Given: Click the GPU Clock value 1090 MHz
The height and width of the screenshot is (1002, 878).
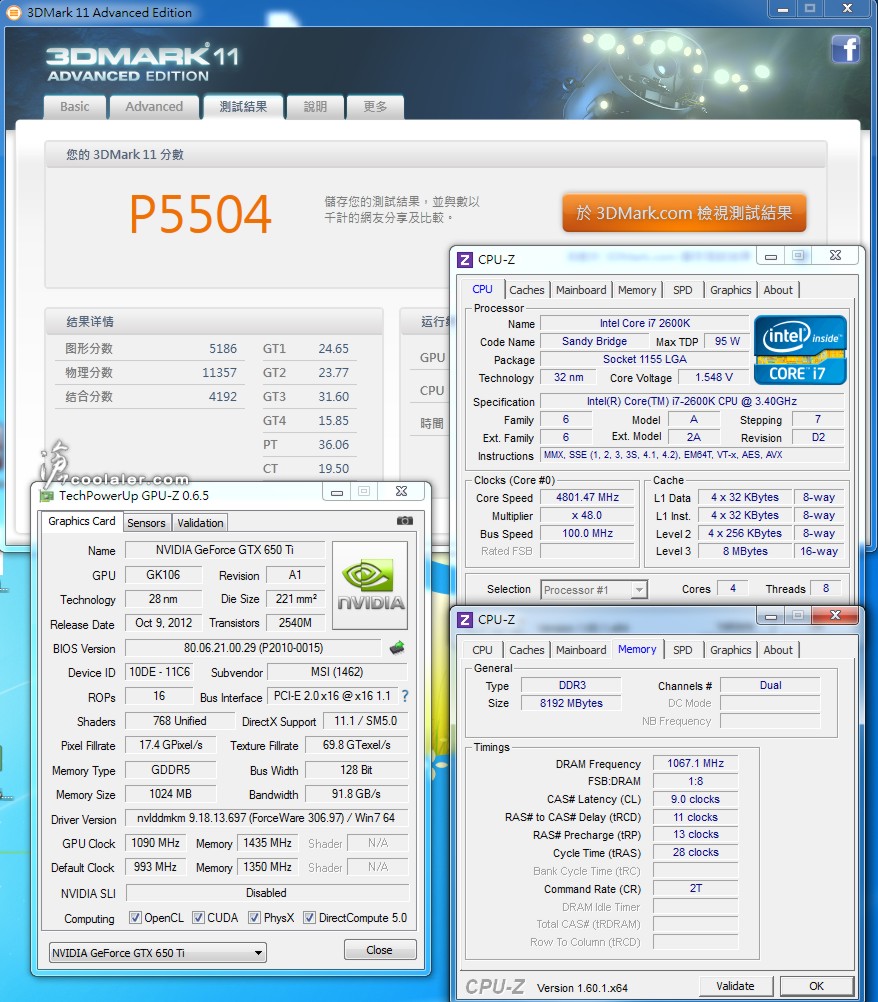Looking at the screenshot, I should [155, 843].
